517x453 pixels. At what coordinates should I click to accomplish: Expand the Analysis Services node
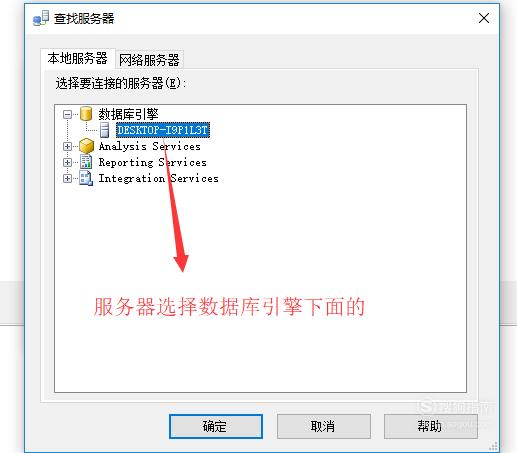67,147
